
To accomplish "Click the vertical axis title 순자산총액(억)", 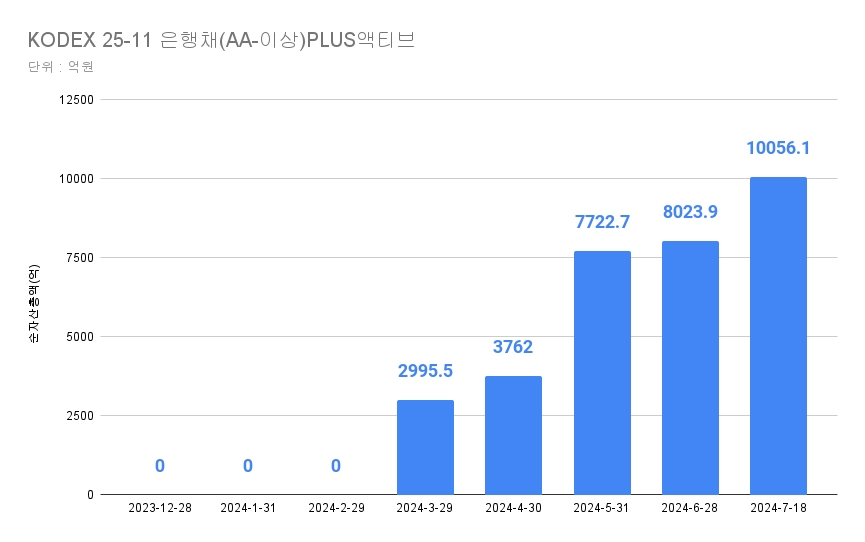I will pyautogui.click(x=34, y=304).
